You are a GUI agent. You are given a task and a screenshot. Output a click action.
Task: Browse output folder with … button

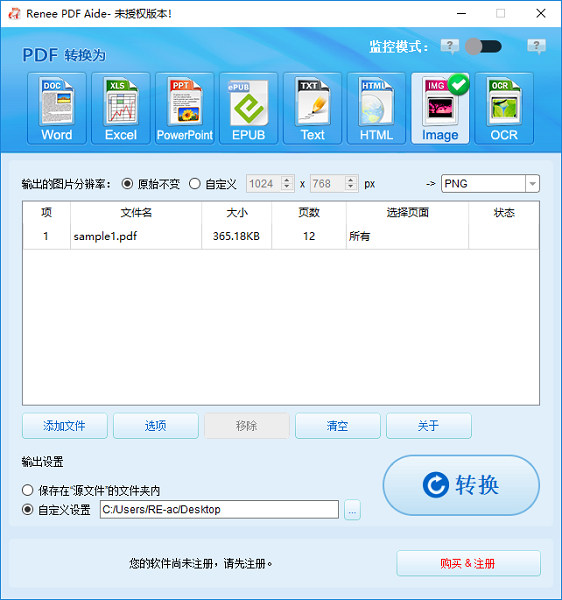click(352, 510)
